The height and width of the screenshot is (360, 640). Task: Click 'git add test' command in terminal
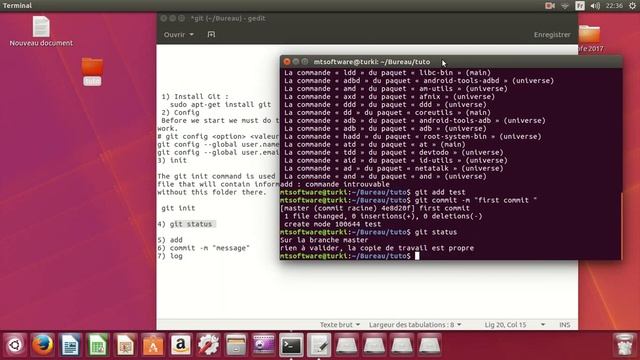pyautogui.click(x=440, y=192)
